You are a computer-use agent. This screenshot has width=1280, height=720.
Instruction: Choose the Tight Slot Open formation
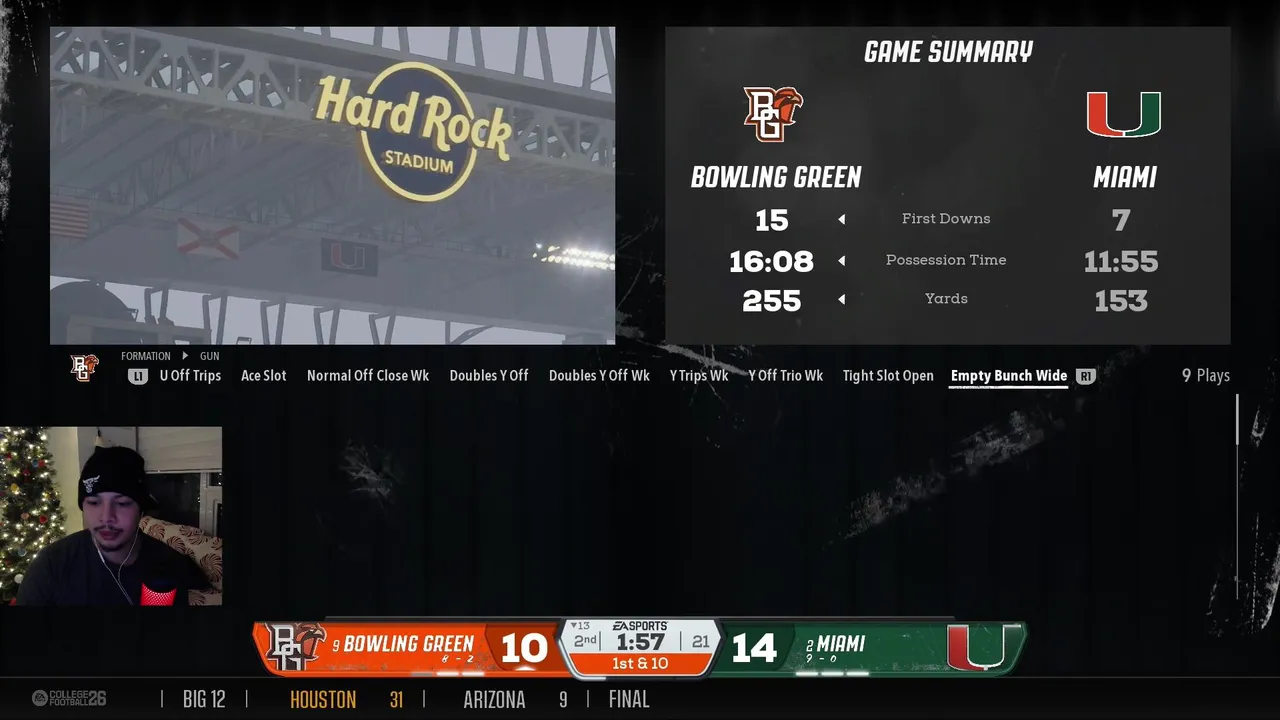(x=888, y=376)
